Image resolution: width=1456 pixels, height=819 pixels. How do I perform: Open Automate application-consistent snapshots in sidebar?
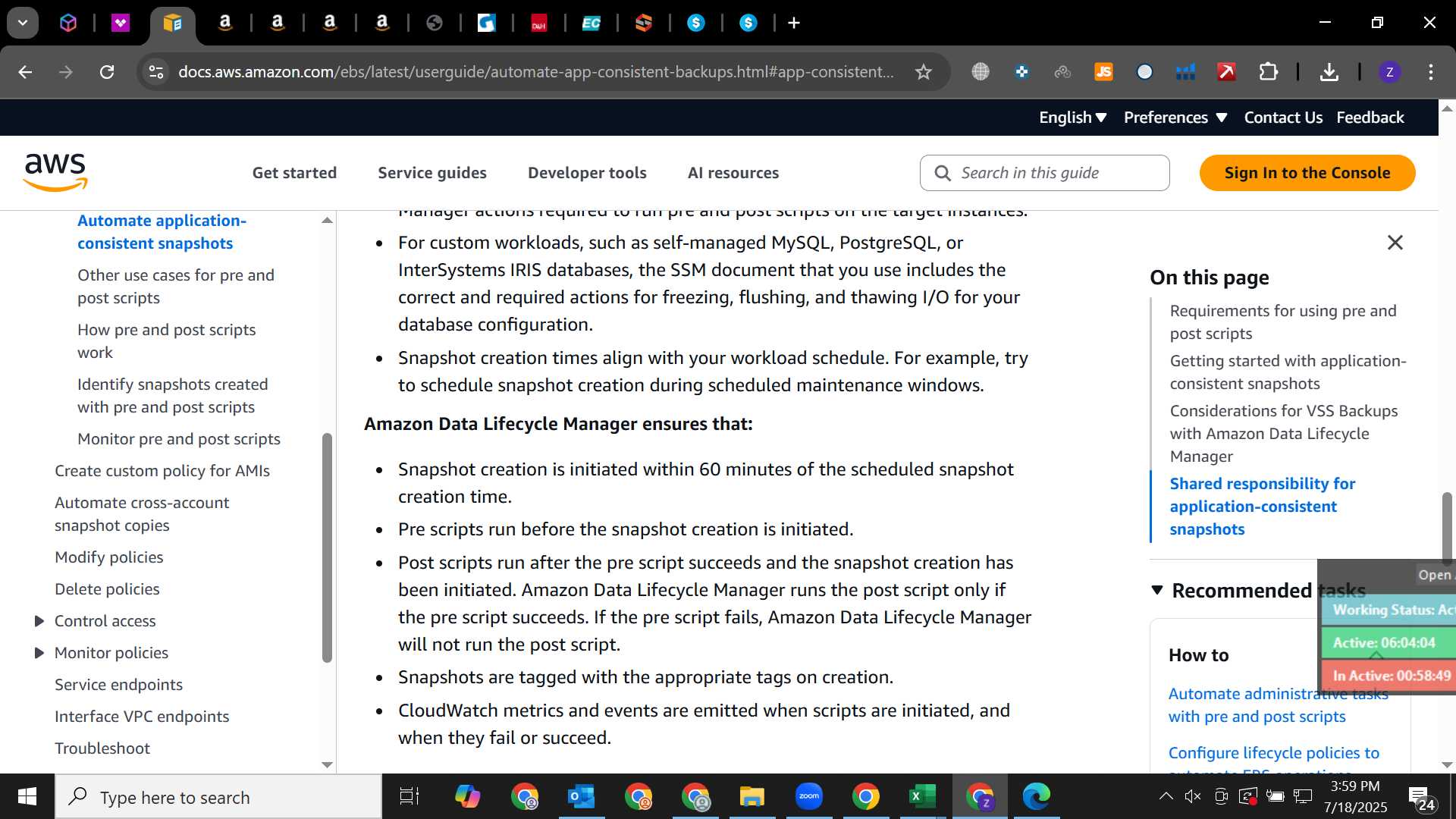pos(162,232)
